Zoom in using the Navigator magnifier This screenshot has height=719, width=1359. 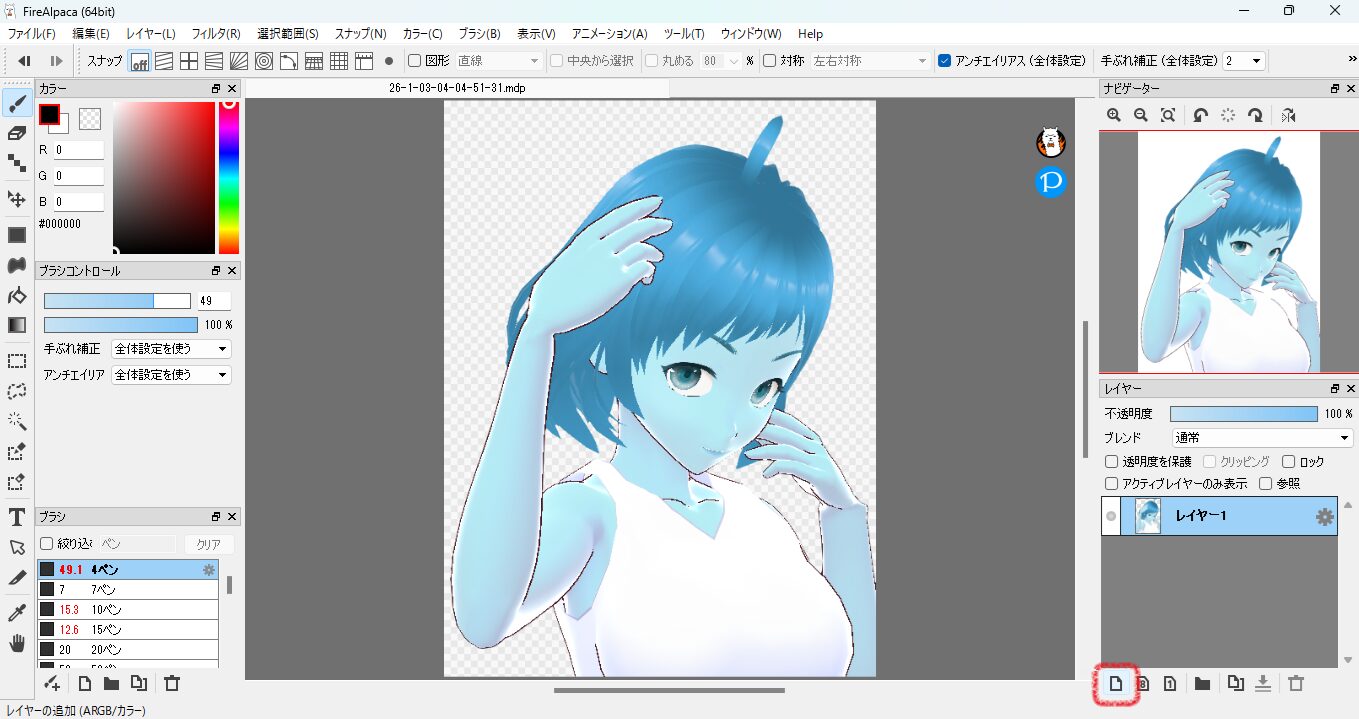1114,116
